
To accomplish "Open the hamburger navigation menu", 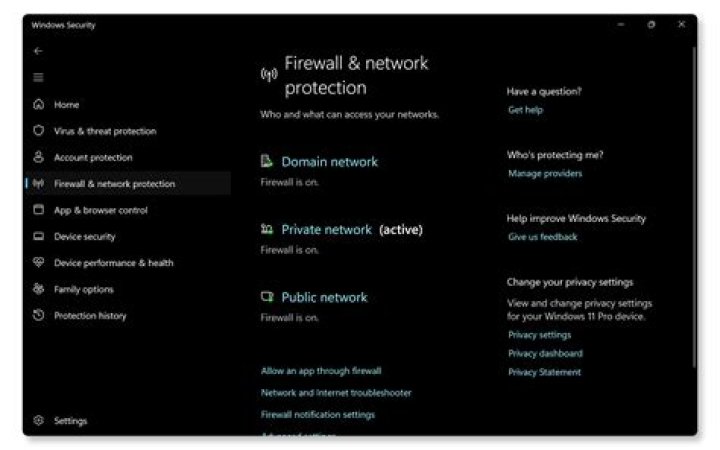I will (38, 77).
